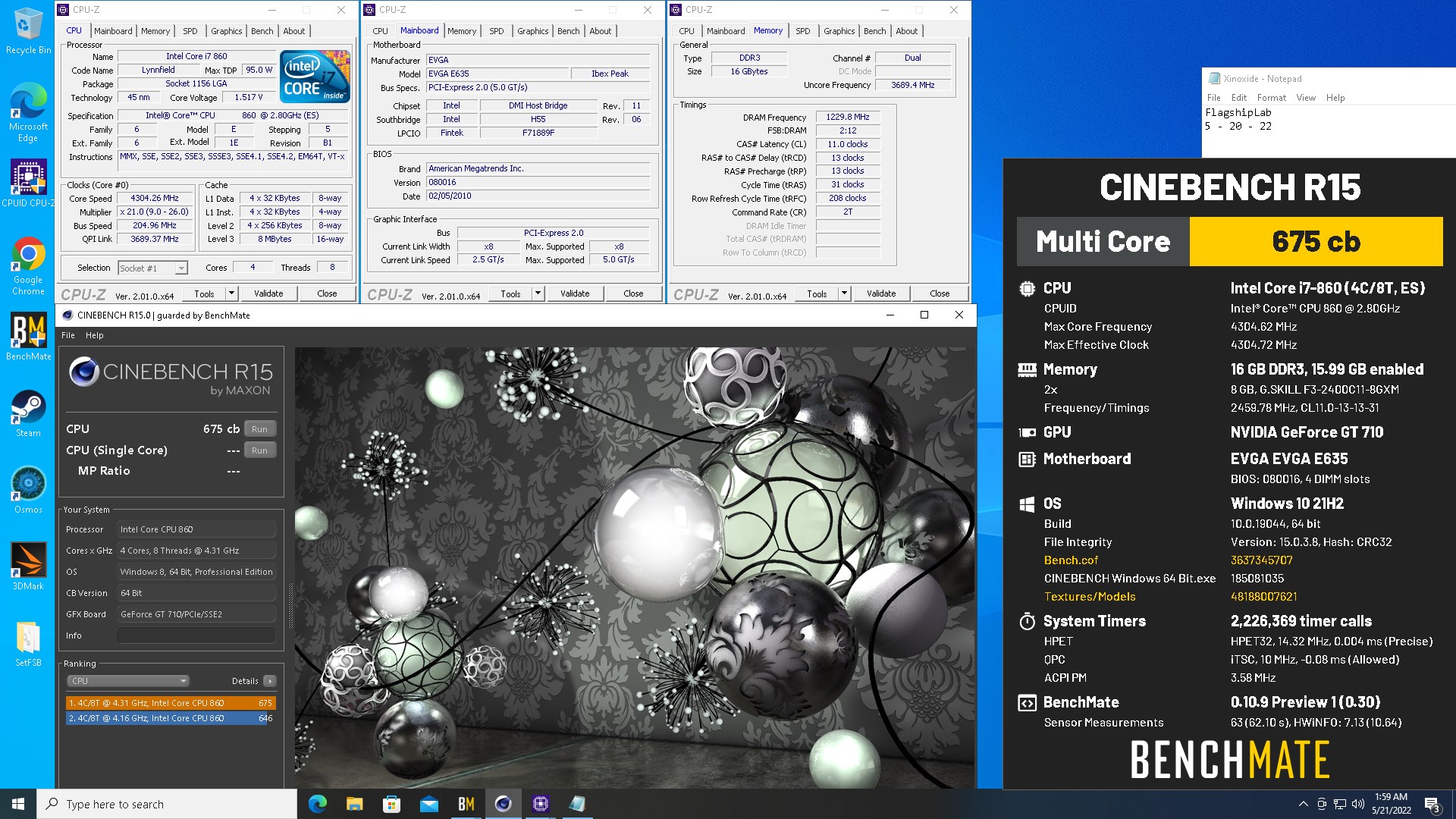Click the taskbar clock showing 1:59 AM
The height and width of the screenshot is (819, 1456).
pyautogui.click(x=1392, y=804)
